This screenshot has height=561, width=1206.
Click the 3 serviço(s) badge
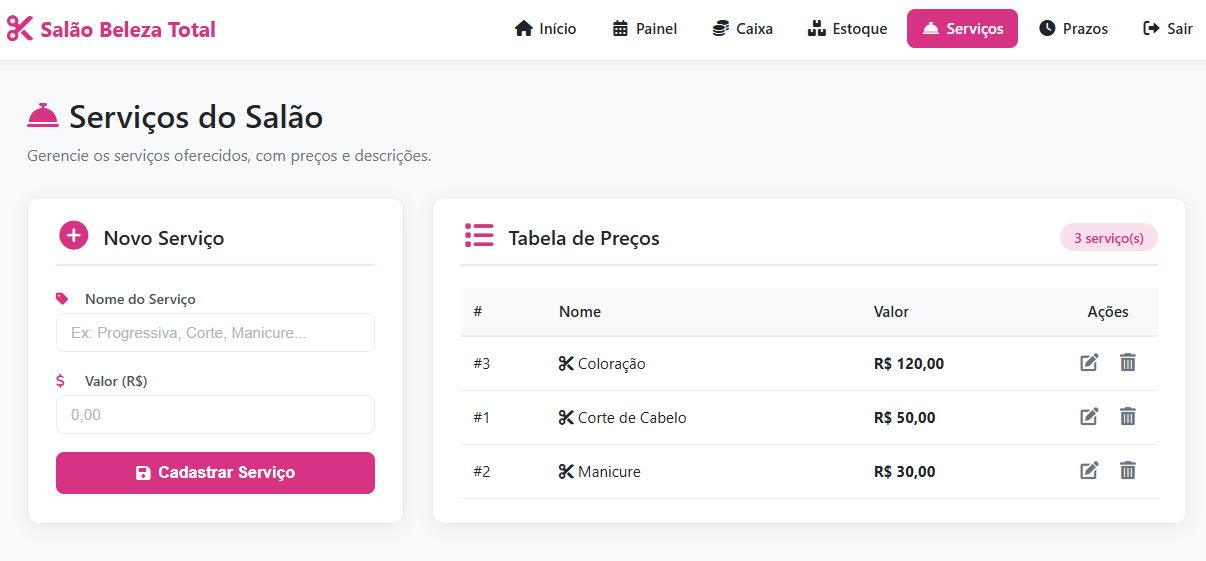pyautogui.click(x=1109, y=238)
